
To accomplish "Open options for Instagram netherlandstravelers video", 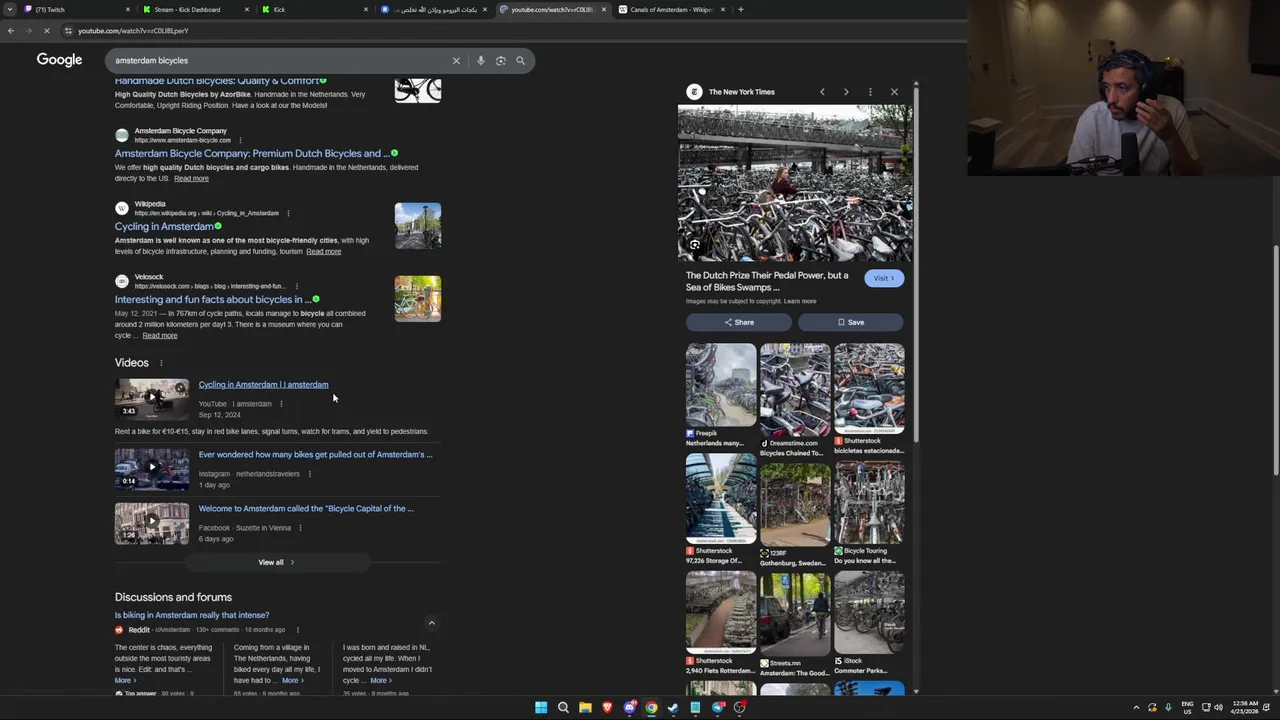I will 309,474.
